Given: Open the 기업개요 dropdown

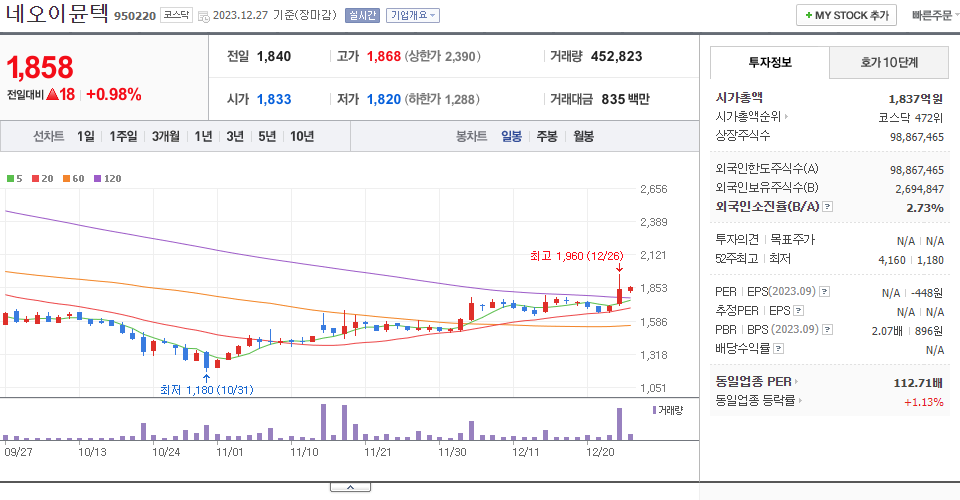Looking at the screenshot, I should (413, 15).
